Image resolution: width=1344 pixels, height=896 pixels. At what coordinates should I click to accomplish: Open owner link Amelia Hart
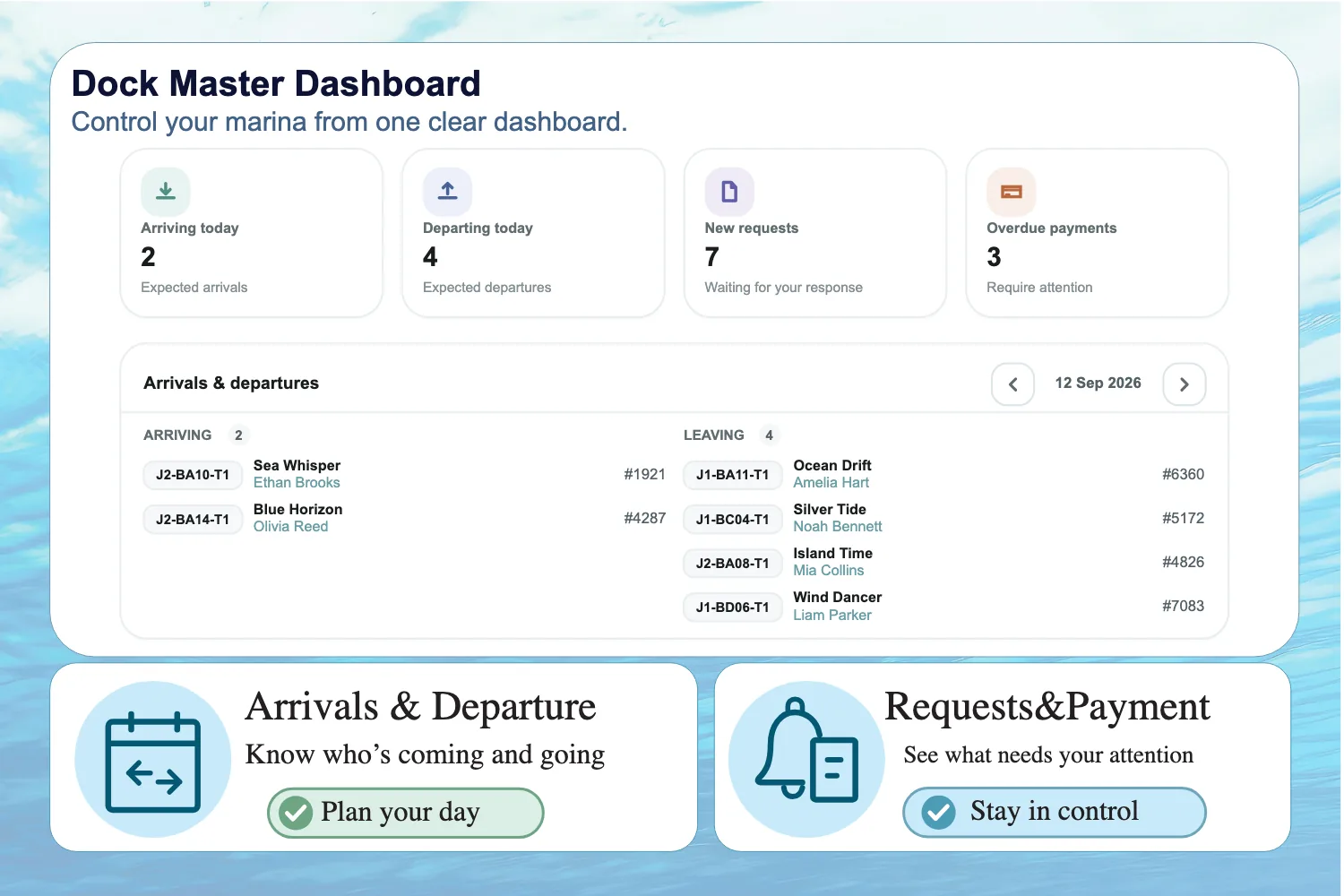tap(831, 483)
